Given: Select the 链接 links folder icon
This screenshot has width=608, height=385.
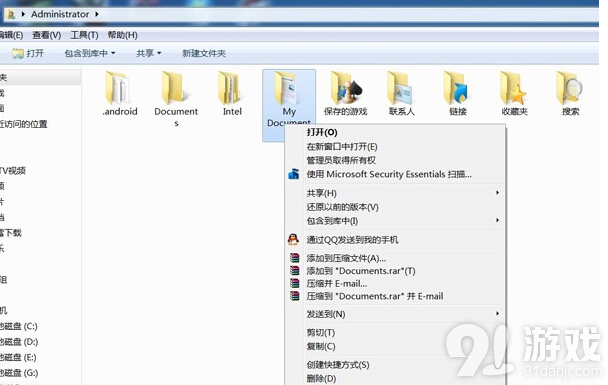Looking at the screenshot, I should point(457,88).
